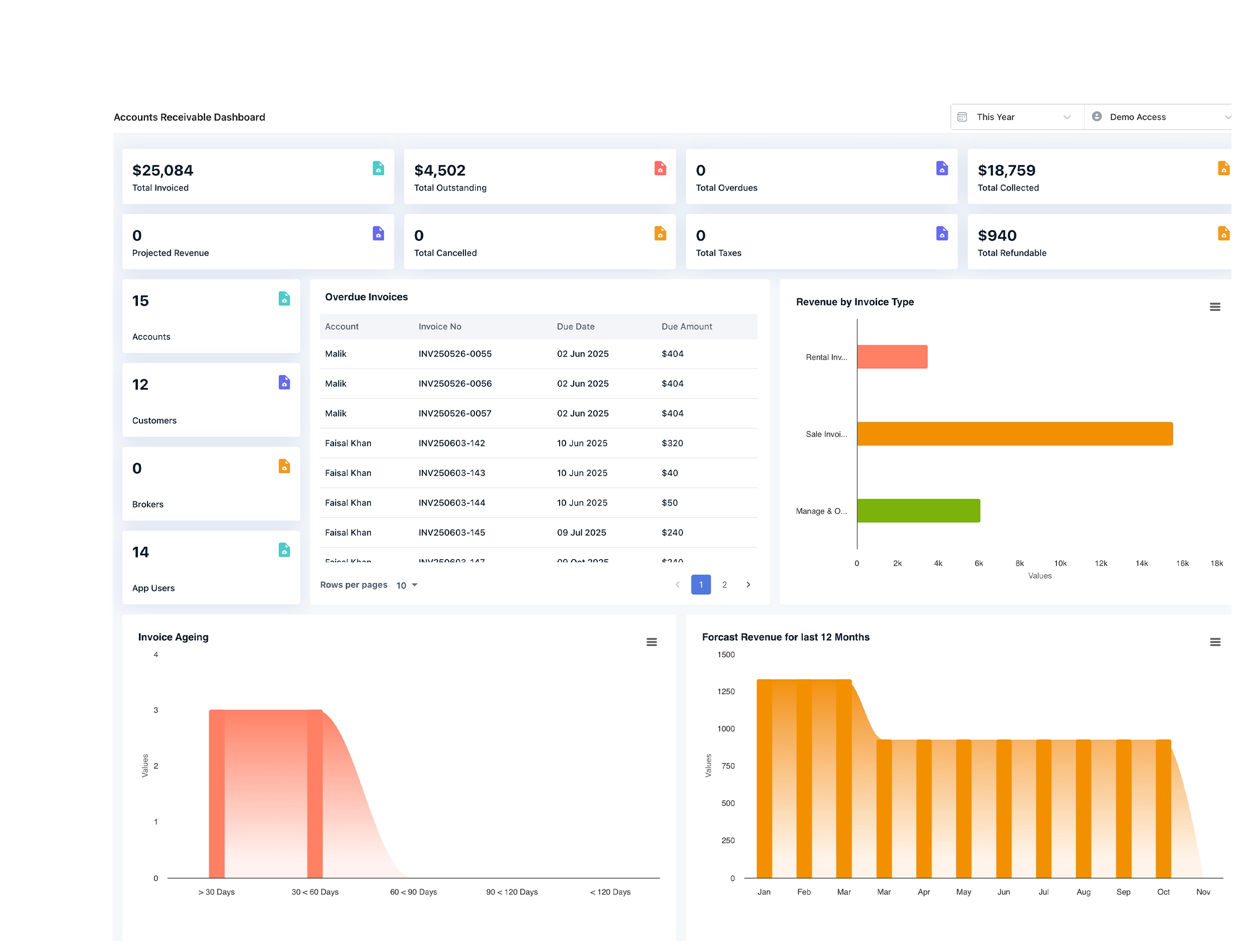Click the icon on Total Refundable card
This screenshot has width=1234, height=952.
(x=1224, y=233)
